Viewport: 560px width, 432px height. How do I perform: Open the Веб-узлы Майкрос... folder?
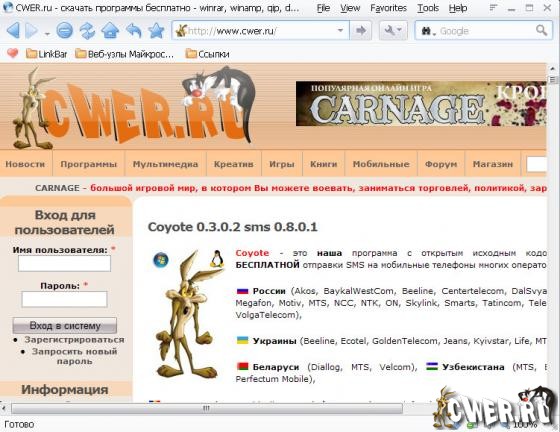pyautogui.click(x=124, y=54)
